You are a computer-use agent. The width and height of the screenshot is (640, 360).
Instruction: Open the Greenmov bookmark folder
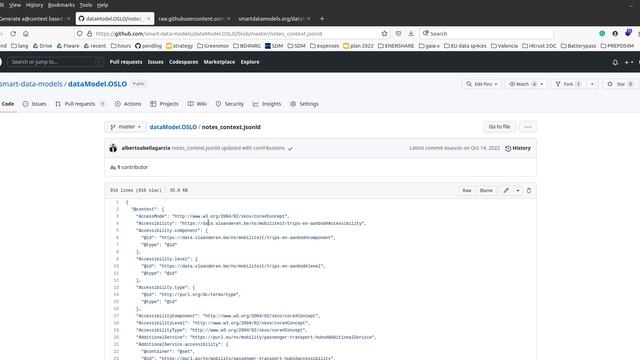(213, 46)
